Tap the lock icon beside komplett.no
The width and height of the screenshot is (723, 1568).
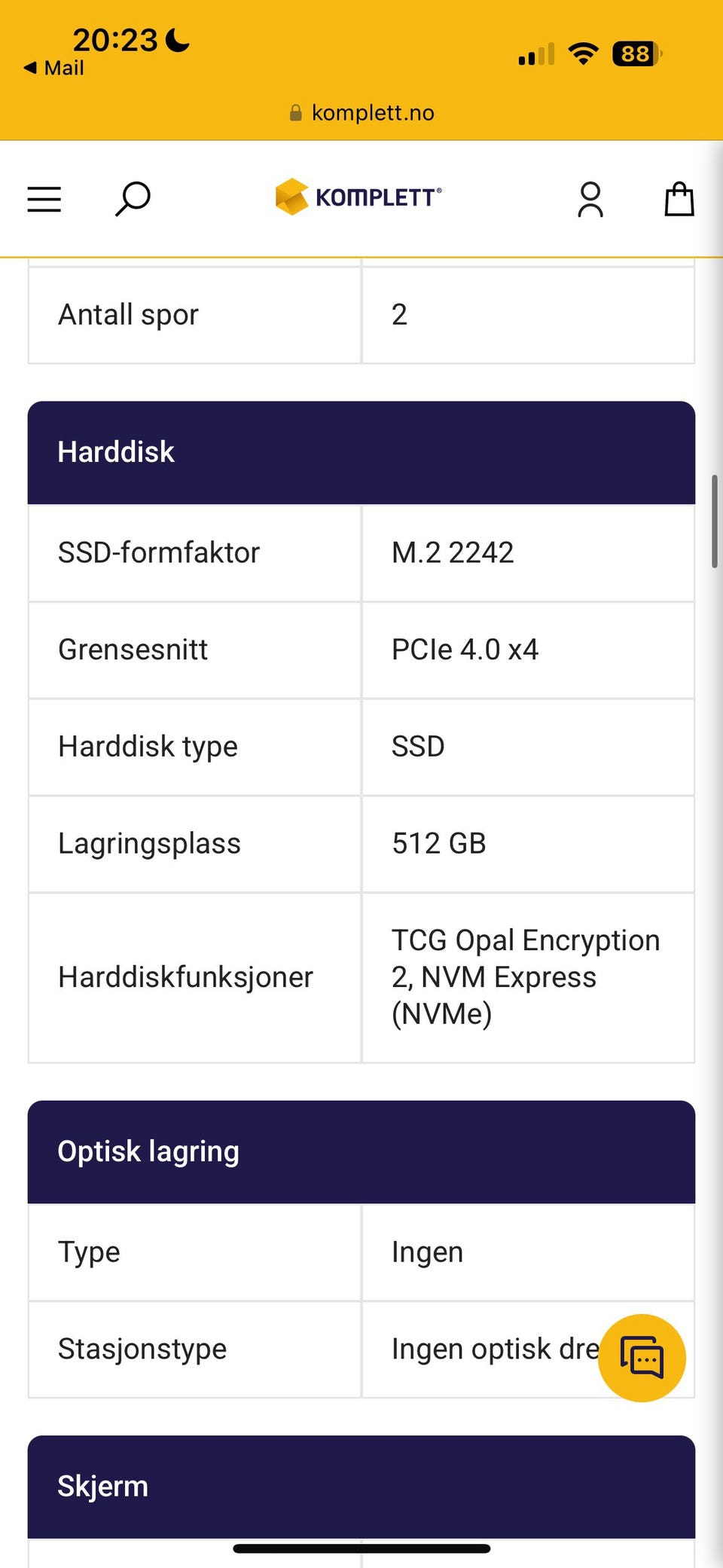296,113
